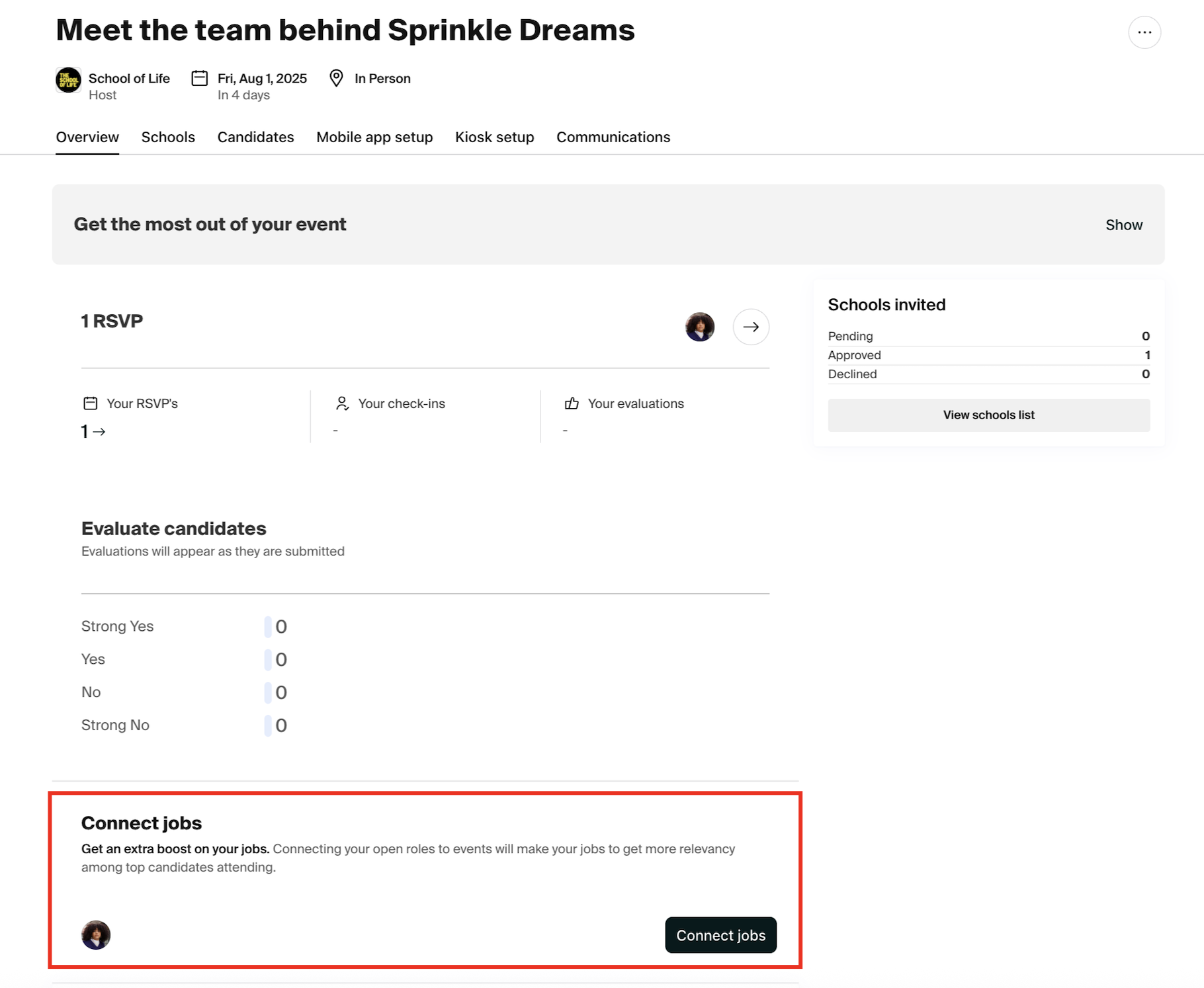Open the Communications tab
Screen dimensions: 1204x988
tap(613, 137)
